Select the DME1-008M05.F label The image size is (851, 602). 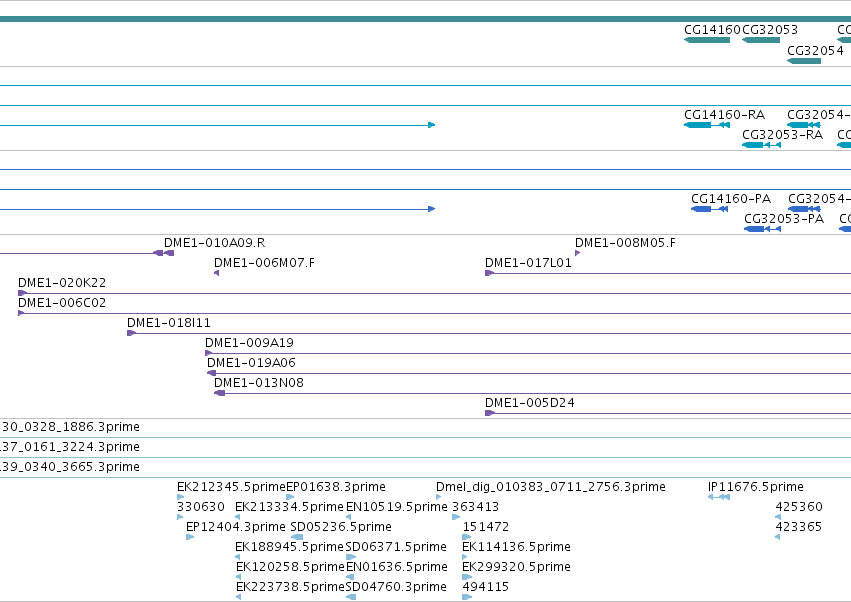tap(625, 243)
